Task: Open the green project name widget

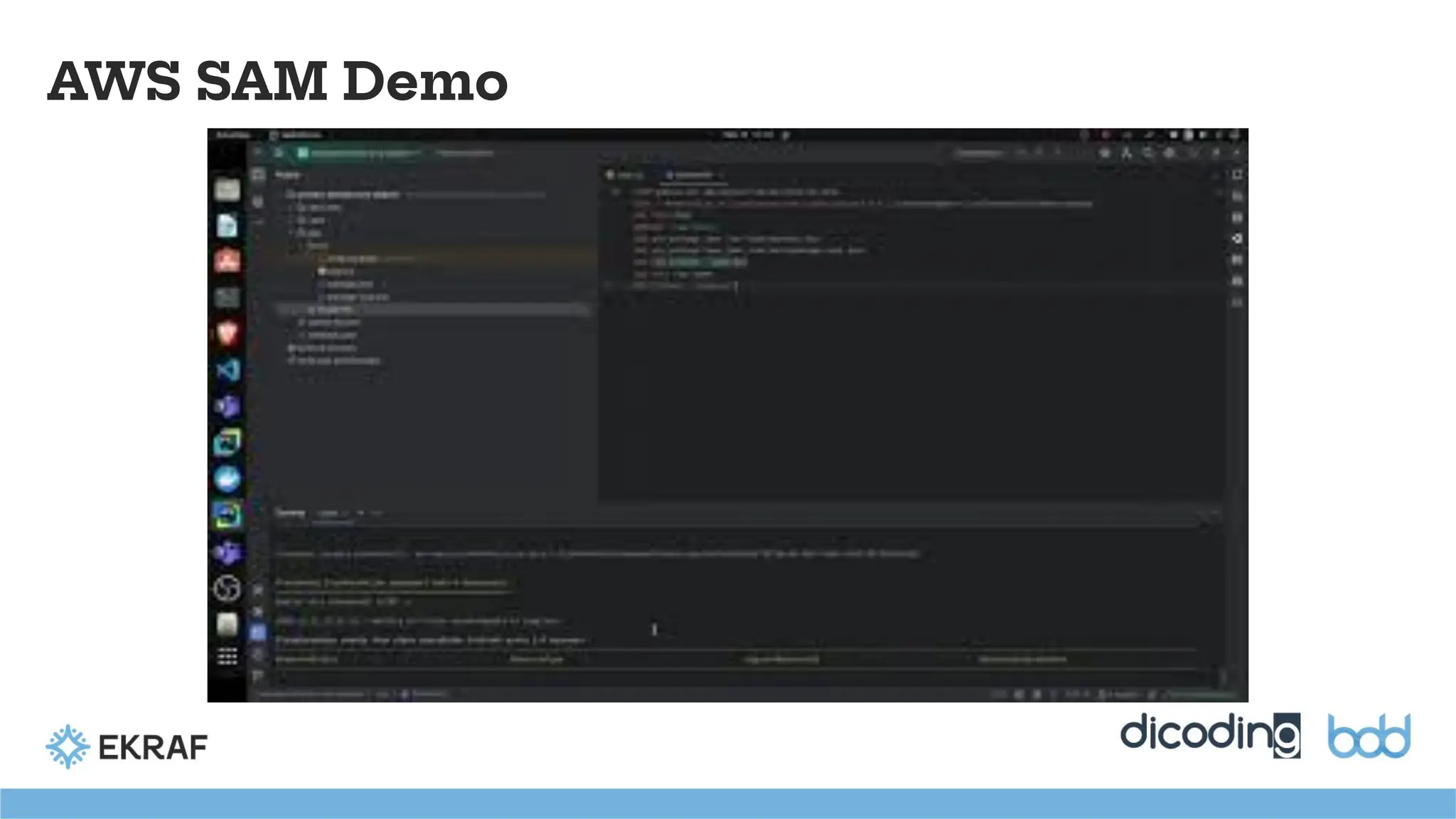Action: pyautogui.click(x=360, y=153)
